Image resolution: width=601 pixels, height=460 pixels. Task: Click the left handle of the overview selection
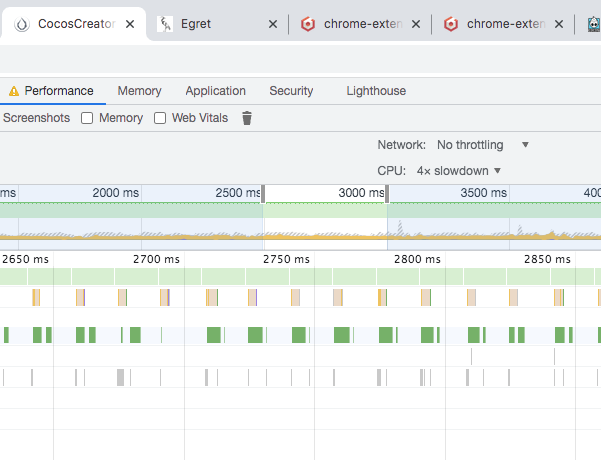[263, 194]
